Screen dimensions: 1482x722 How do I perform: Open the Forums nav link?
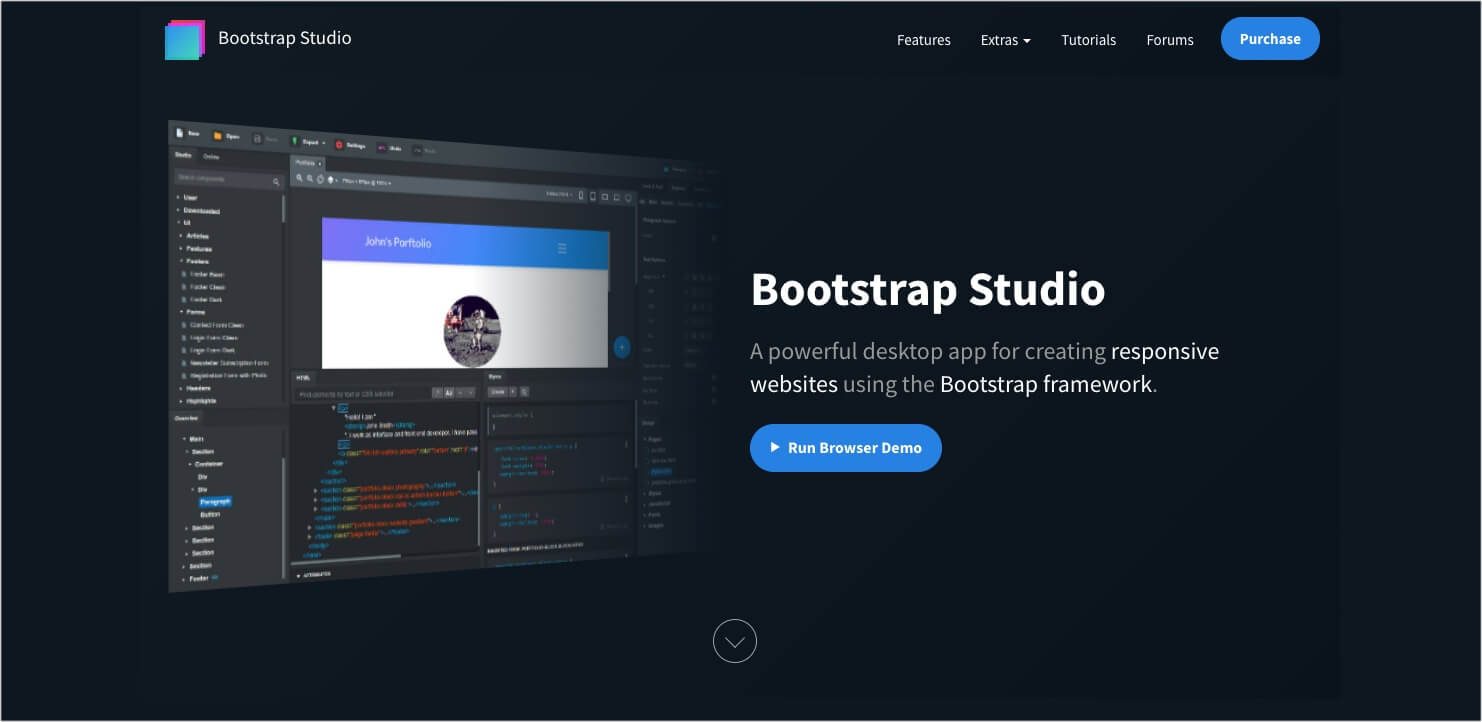tap(1170, 40)
